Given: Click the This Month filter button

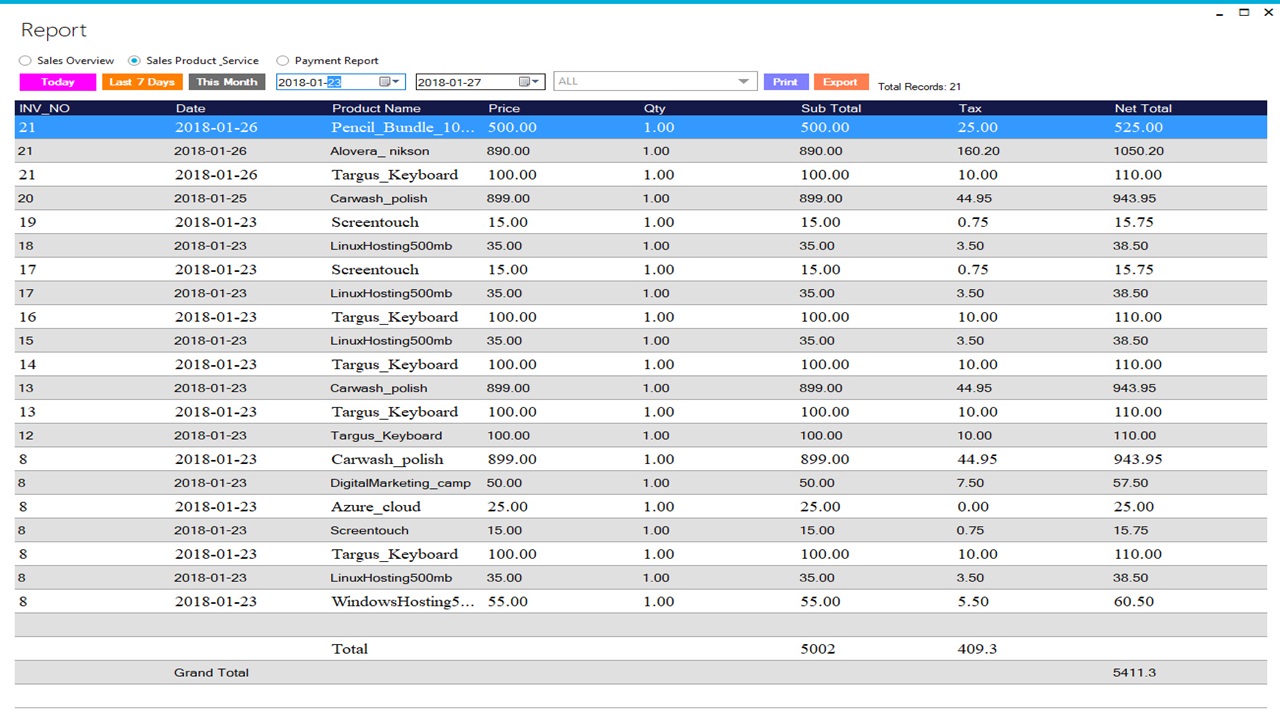Looking at the screenshot, I should pyautogui.click(x=226, y=81).
